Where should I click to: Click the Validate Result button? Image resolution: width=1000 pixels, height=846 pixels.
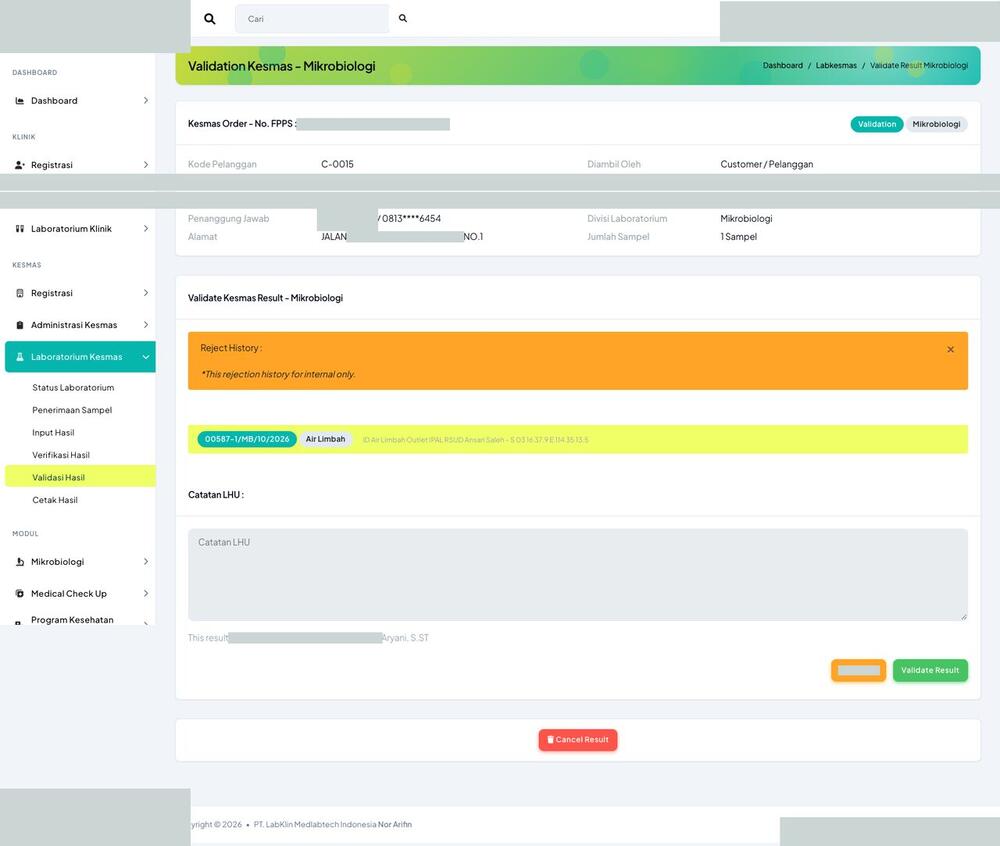click(930, 670)
